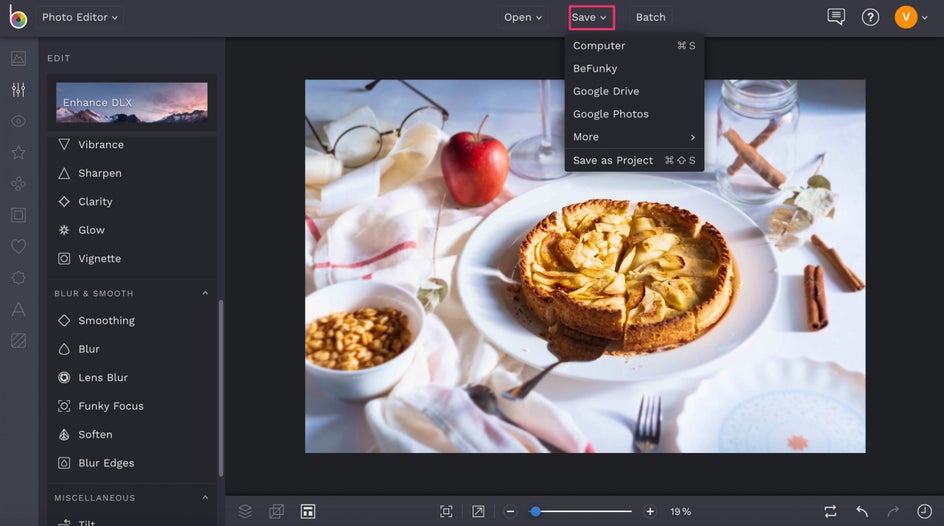Zoom out with the minus button

click(511, 512)
